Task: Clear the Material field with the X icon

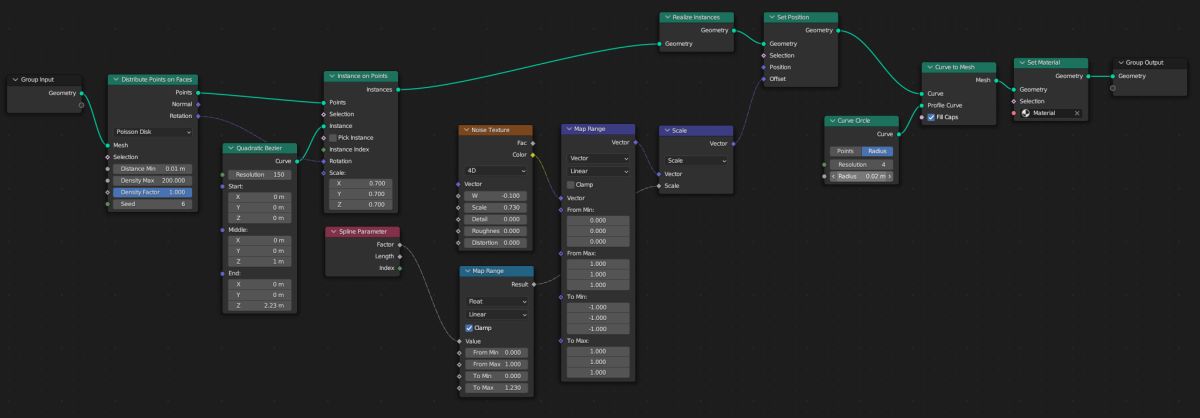Action: (x=1077, y=113)
